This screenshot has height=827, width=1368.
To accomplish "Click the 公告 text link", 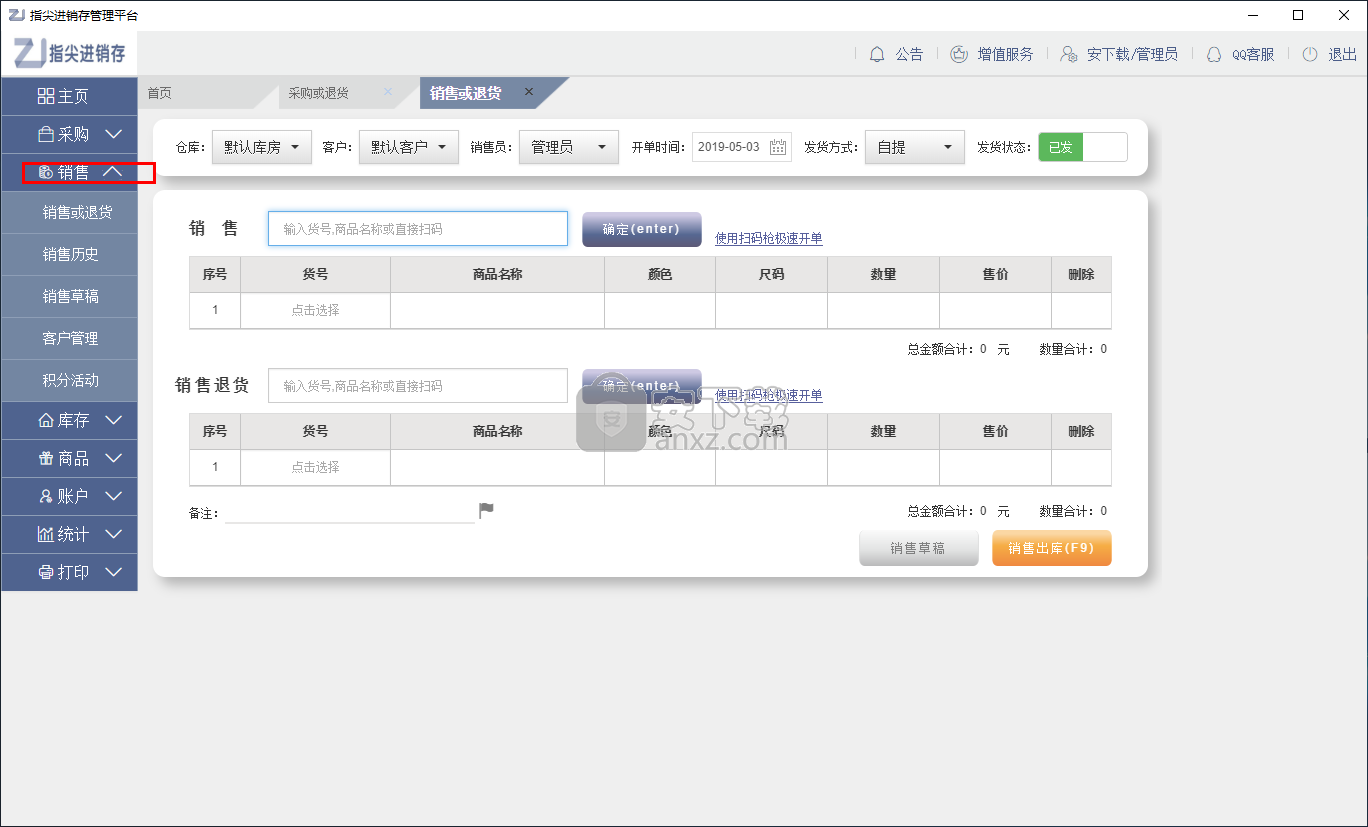I will (x=909, y=54).
